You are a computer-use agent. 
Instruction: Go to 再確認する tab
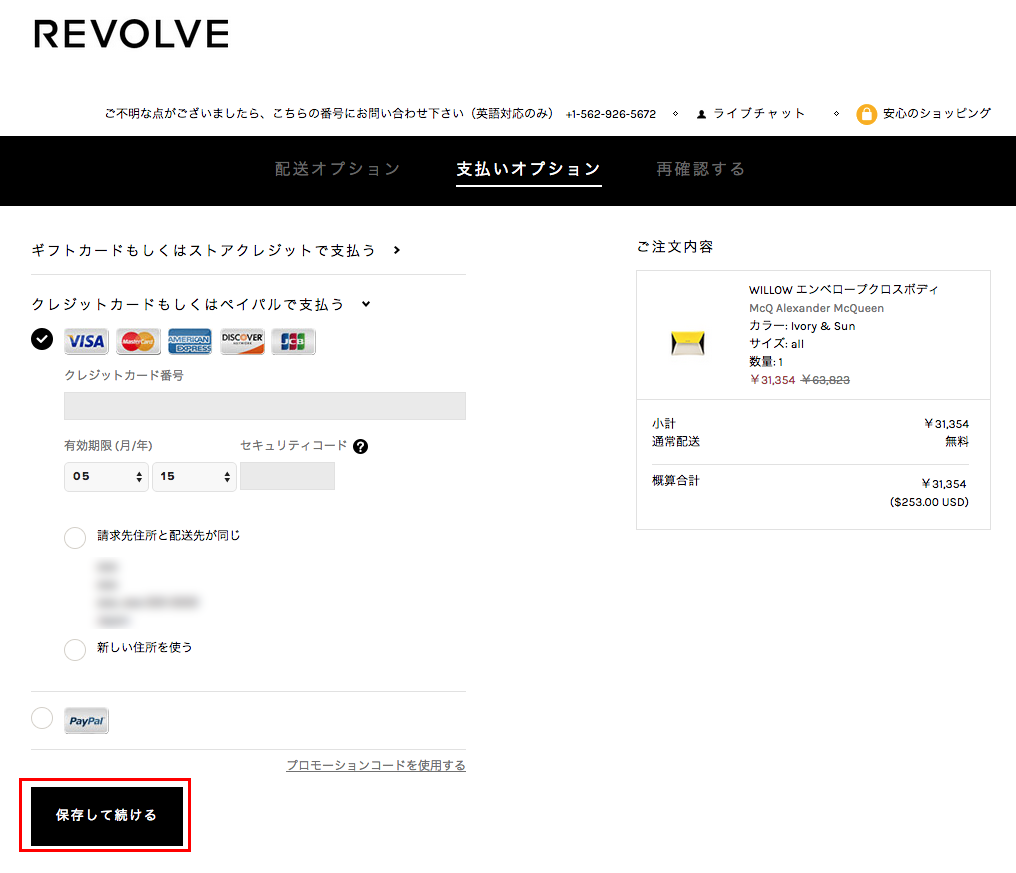click(700, 169)
